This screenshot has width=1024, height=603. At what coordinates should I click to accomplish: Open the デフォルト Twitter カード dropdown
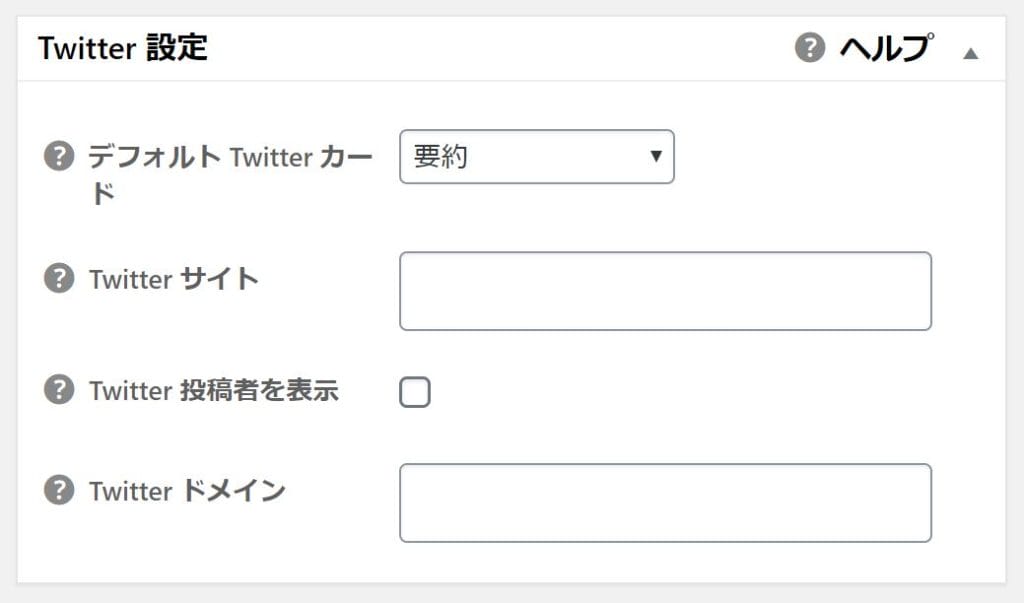coord(536,157)
